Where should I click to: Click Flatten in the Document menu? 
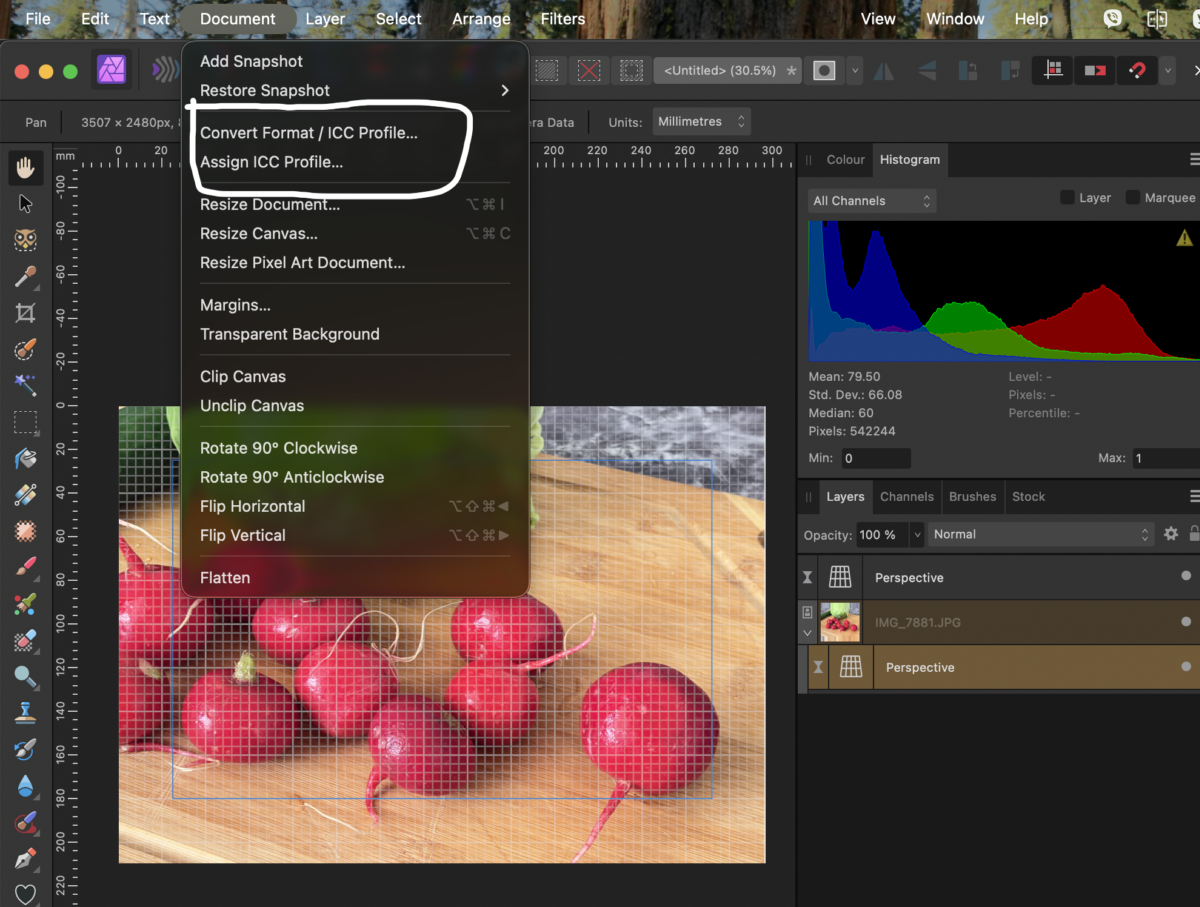(225, 578)
